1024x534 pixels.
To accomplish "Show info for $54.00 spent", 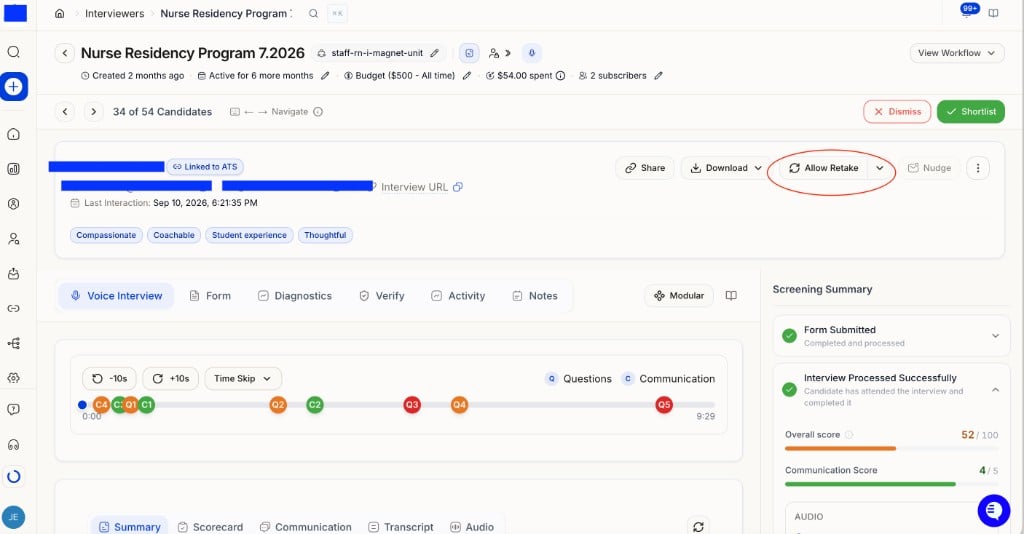I will [x=560, y=76].
